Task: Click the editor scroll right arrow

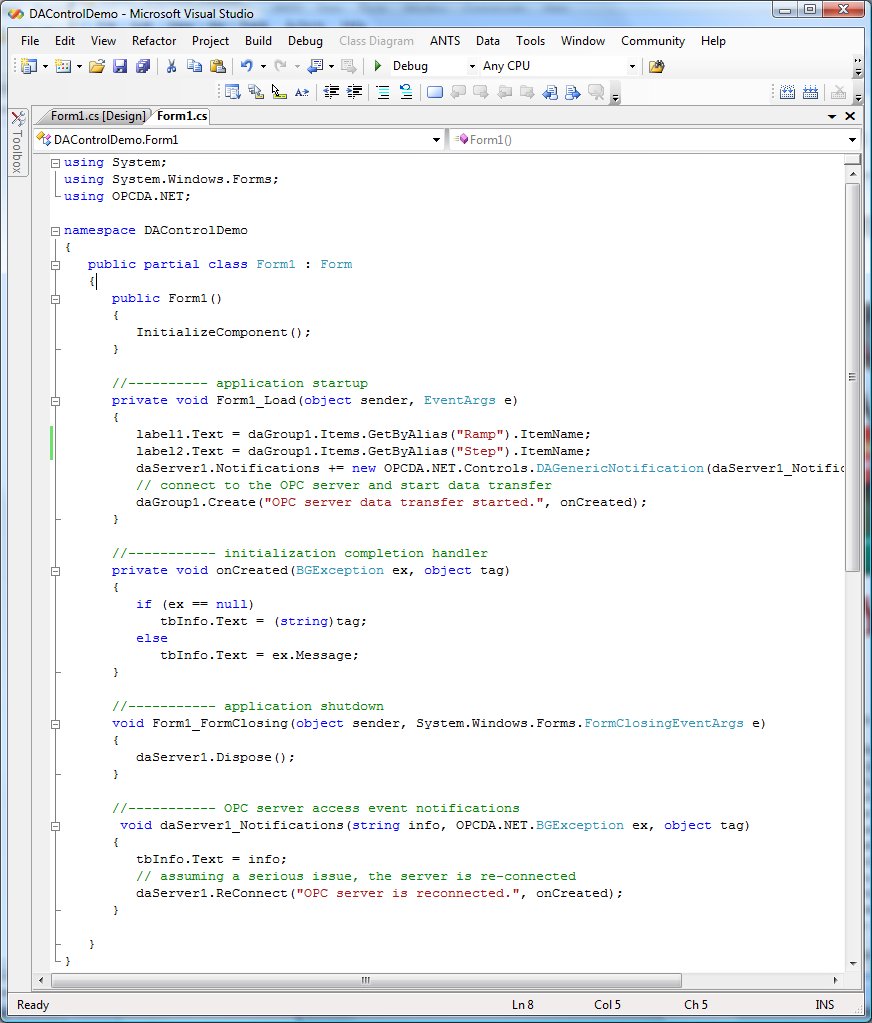Action: click(835, 980)
